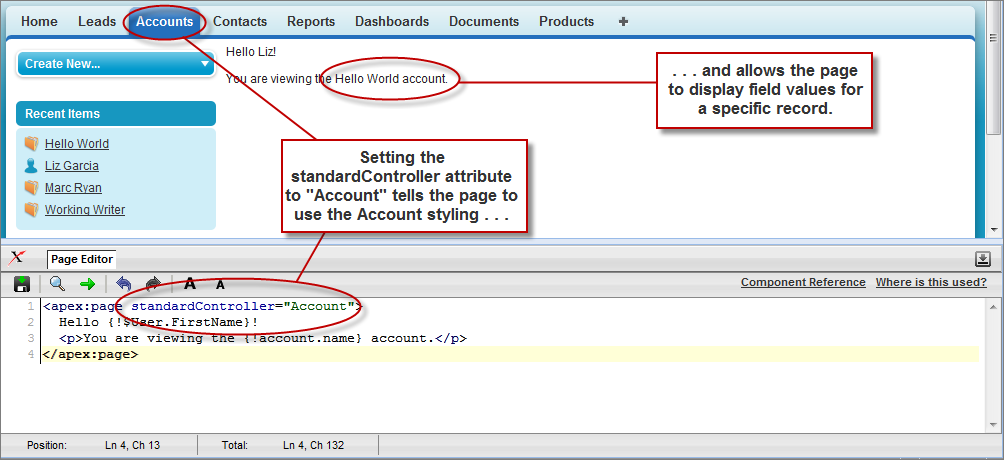Open the Liz Garcia contact link
Screen dimensions: 1004x460
point(72,166)
